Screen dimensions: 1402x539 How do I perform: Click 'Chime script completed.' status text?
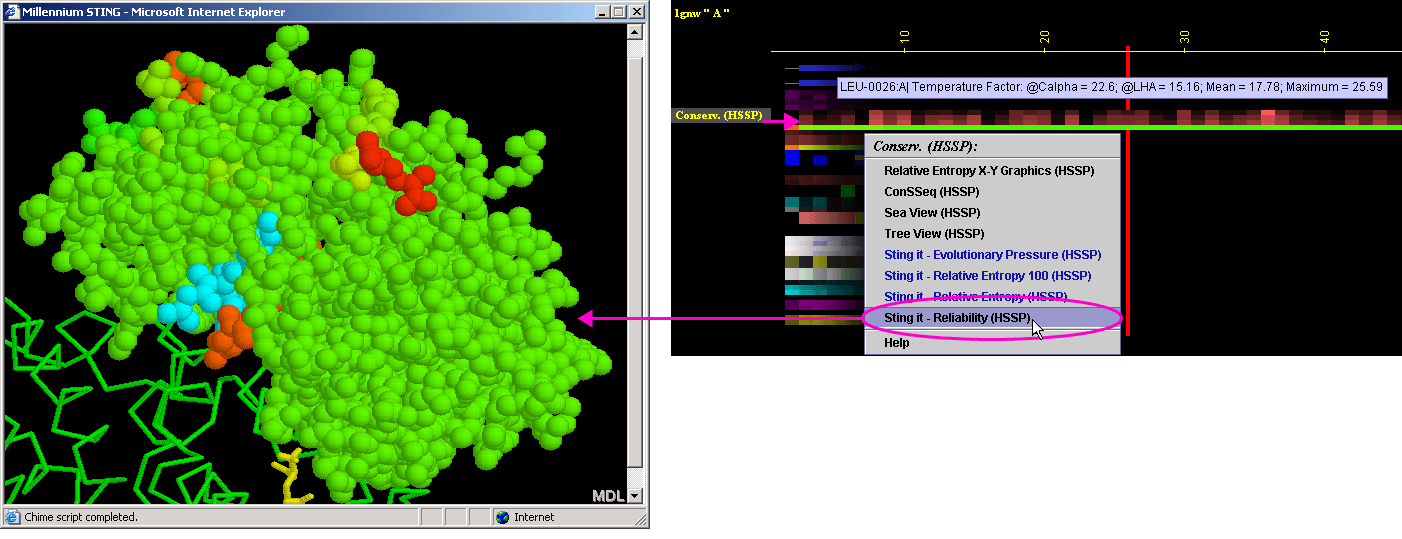pos(80,517)
